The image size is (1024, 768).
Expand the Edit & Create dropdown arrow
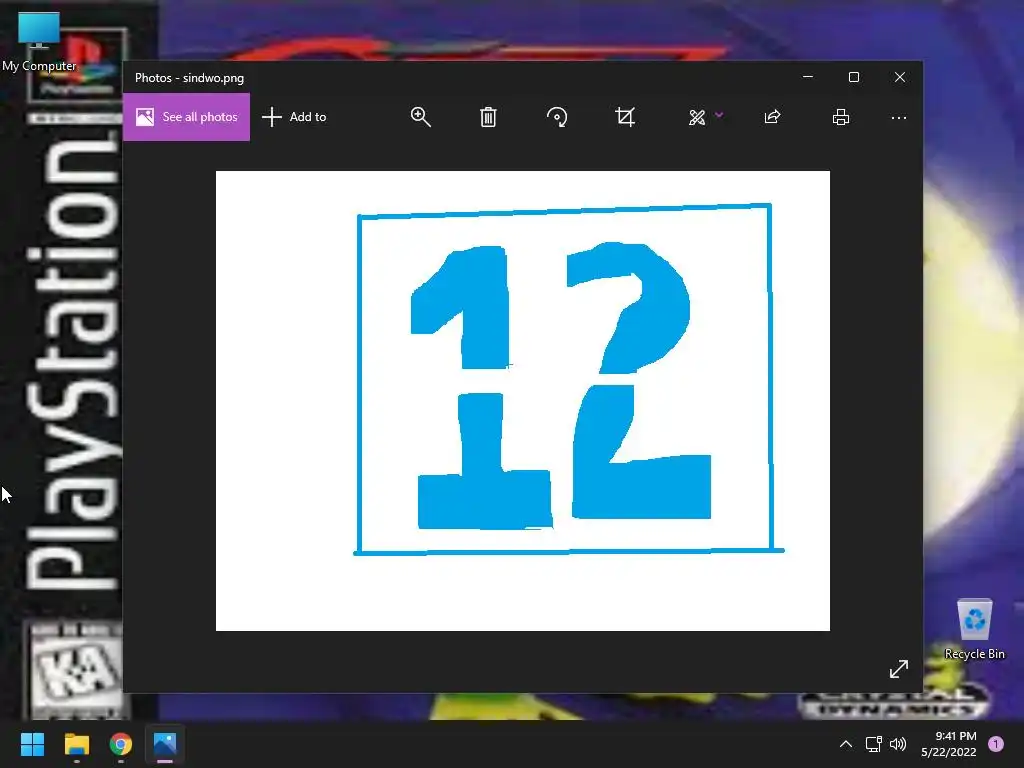click(x=719, y=115)
